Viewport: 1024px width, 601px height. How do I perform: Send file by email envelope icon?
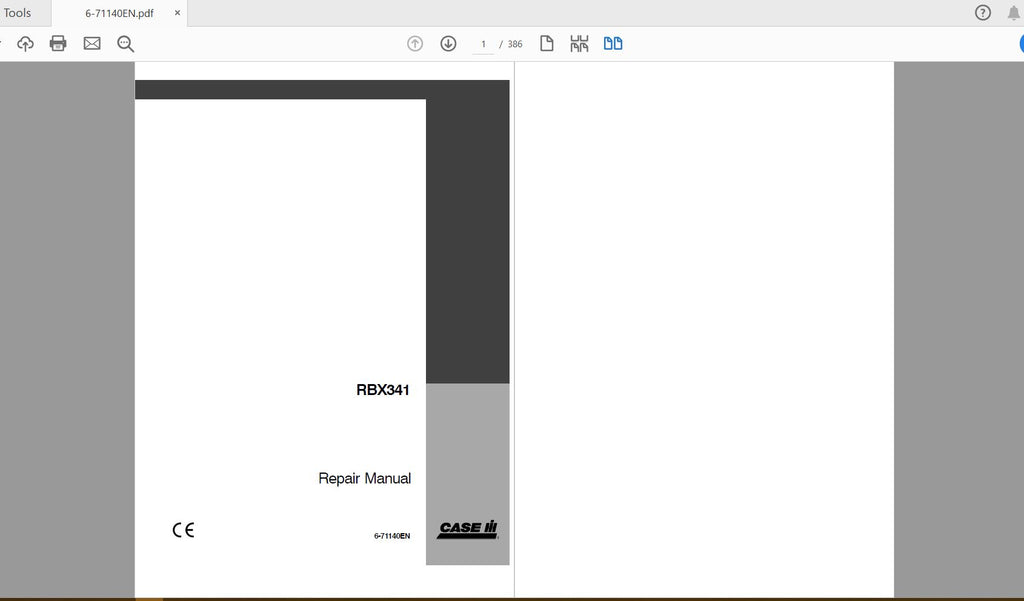92,44
